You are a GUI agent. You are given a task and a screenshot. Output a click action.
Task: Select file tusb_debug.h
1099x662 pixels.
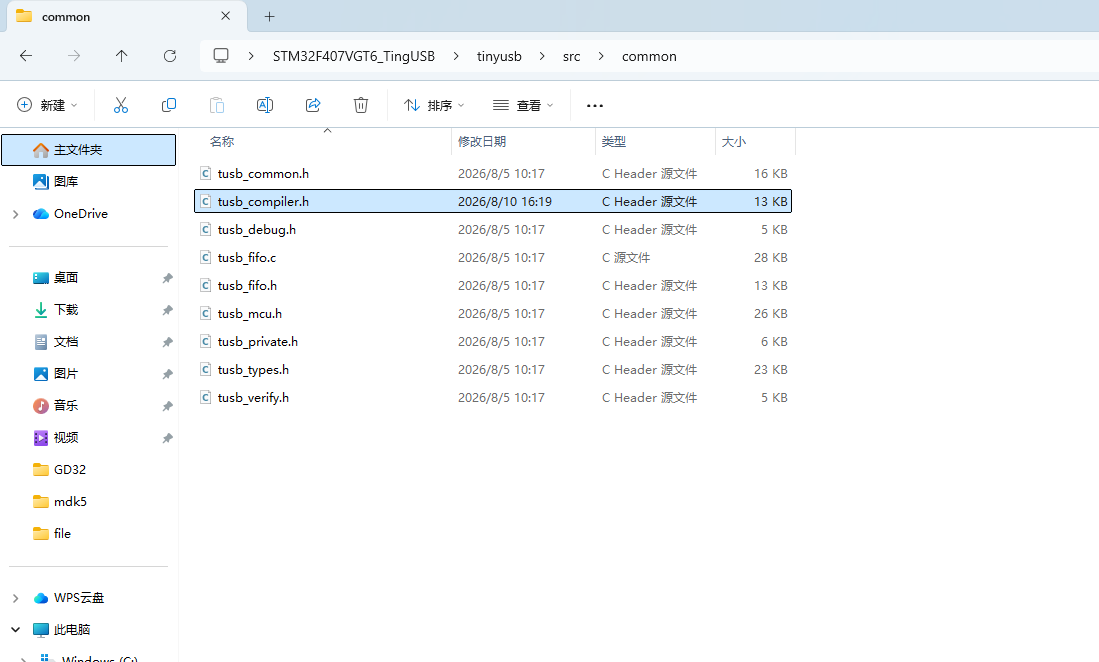pyautogui.click(x=493, y=229)
